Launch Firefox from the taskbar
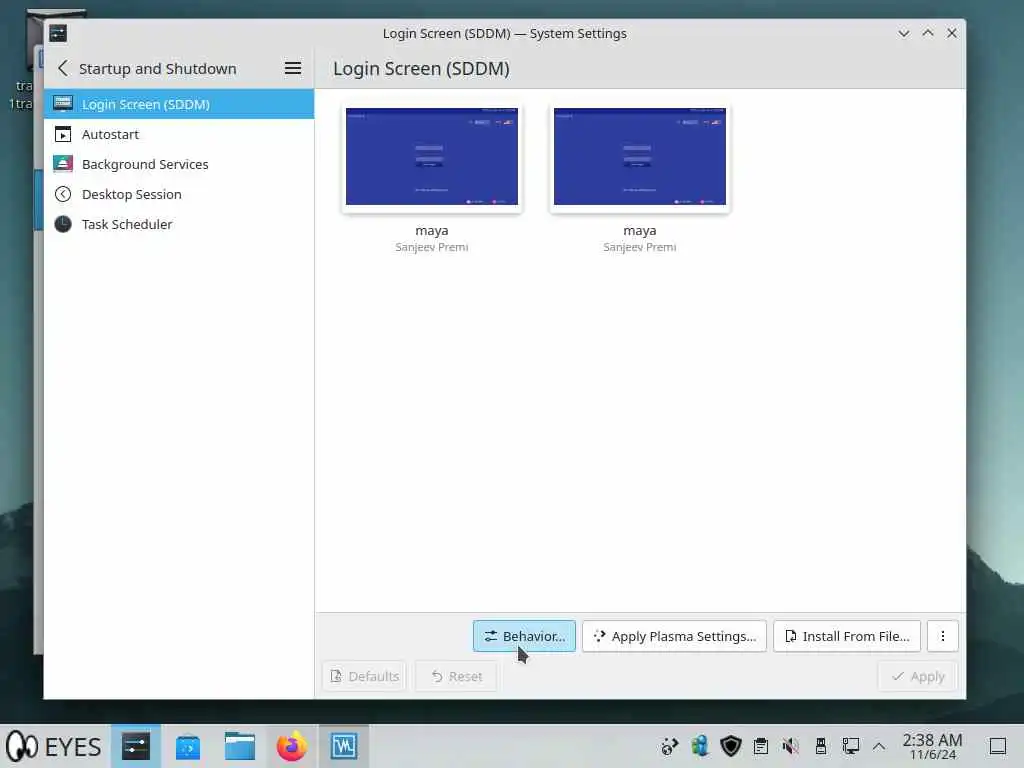The width and height of the screenshot is (1024, 768). coord(291,746)
